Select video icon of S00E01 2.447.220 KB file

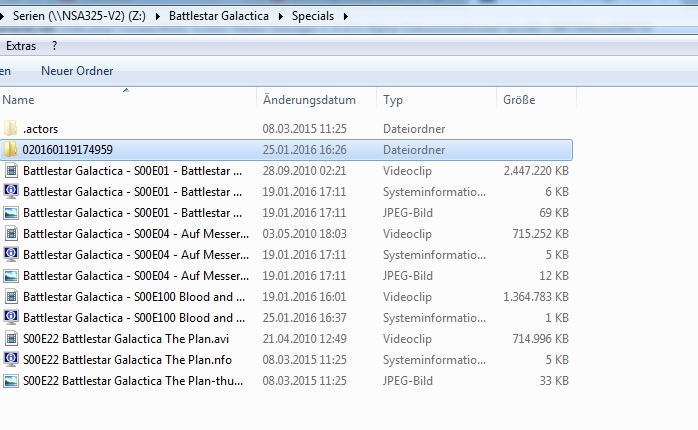coord(11,170)
